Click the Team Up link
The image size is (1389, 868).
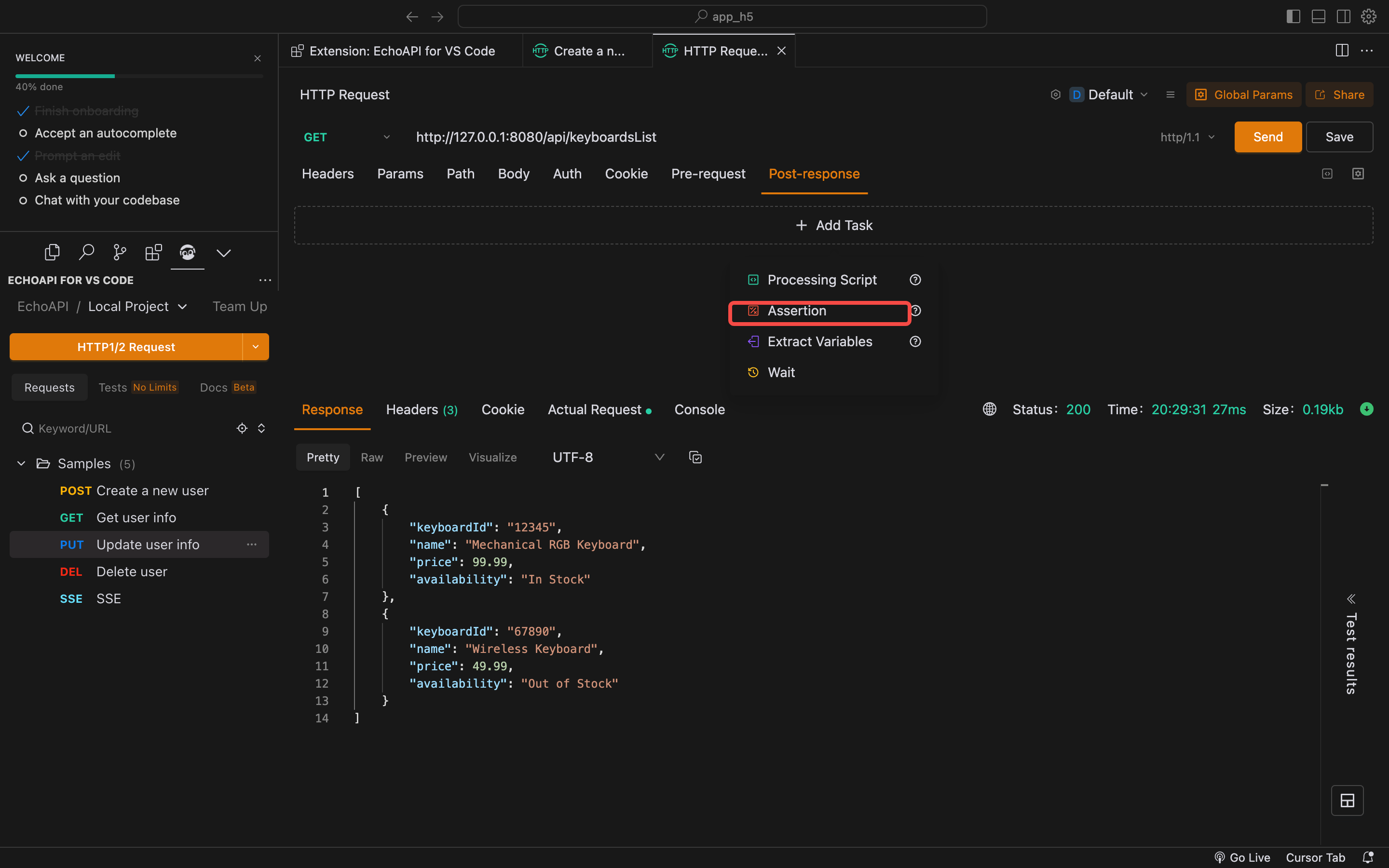point(240,307)
